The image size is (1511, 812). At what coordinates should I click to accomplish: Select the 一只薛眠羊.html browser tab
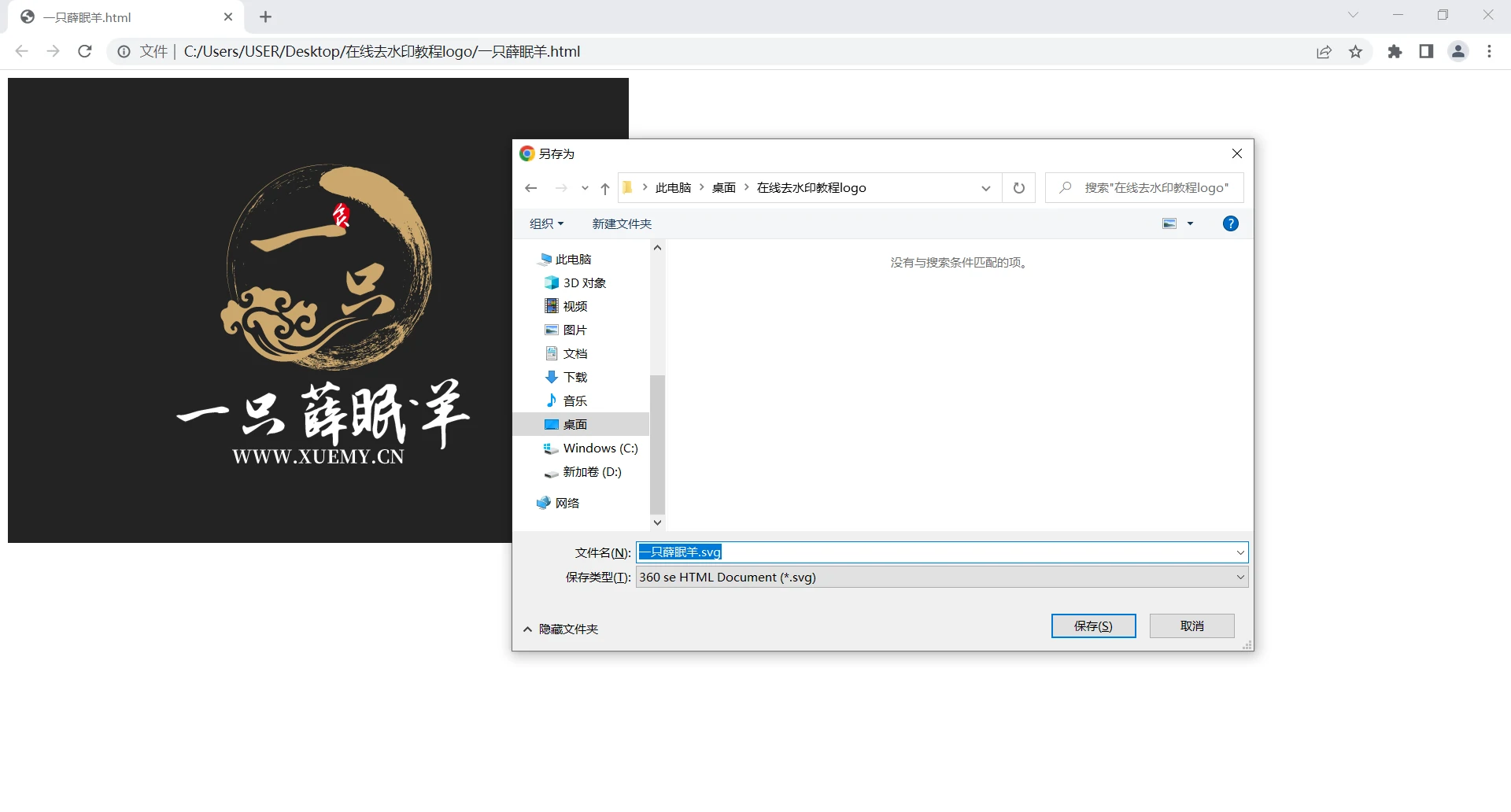point(126,17)
